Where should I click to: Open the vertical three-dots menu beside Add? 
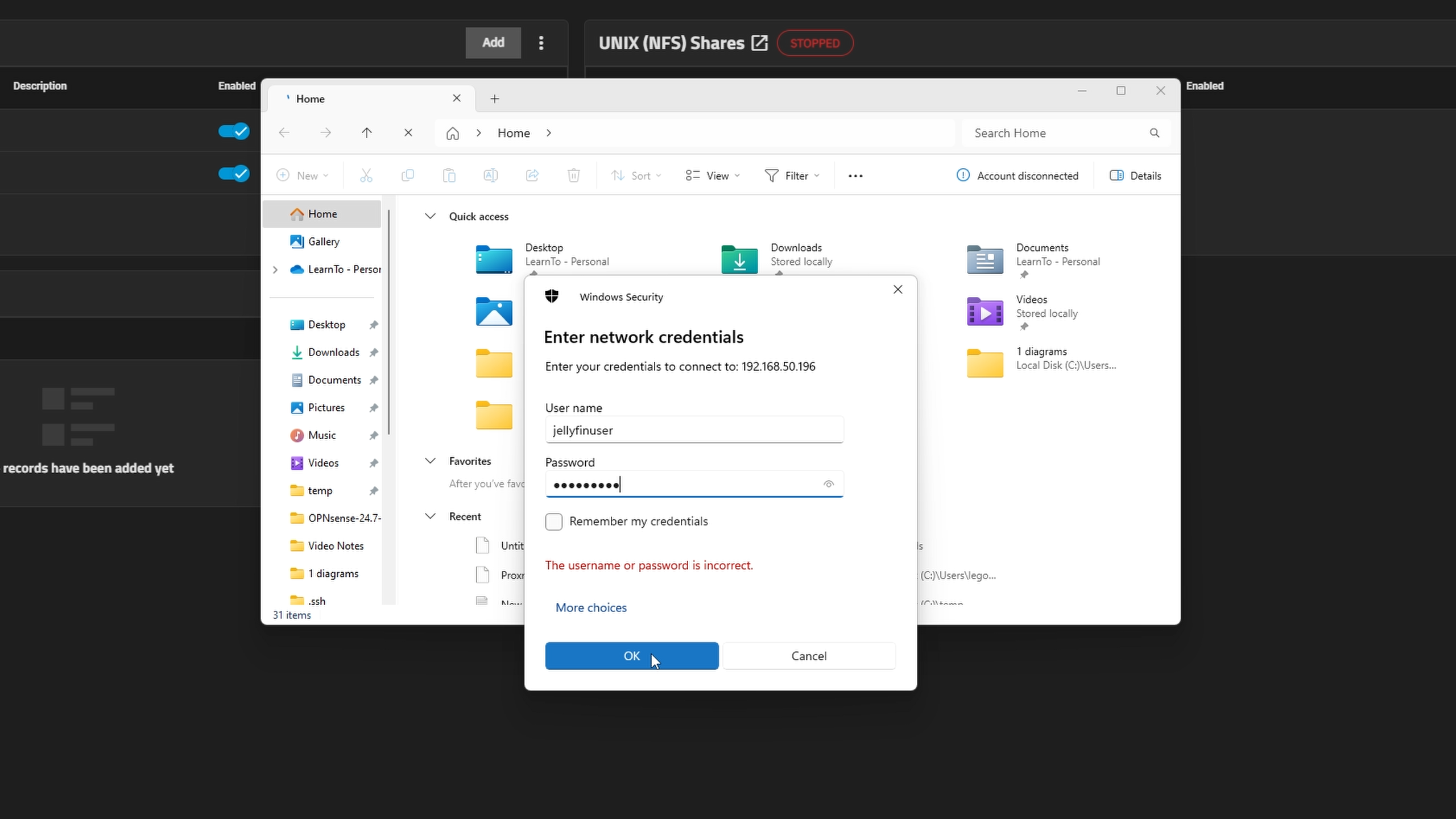click(x=541, y=43)
